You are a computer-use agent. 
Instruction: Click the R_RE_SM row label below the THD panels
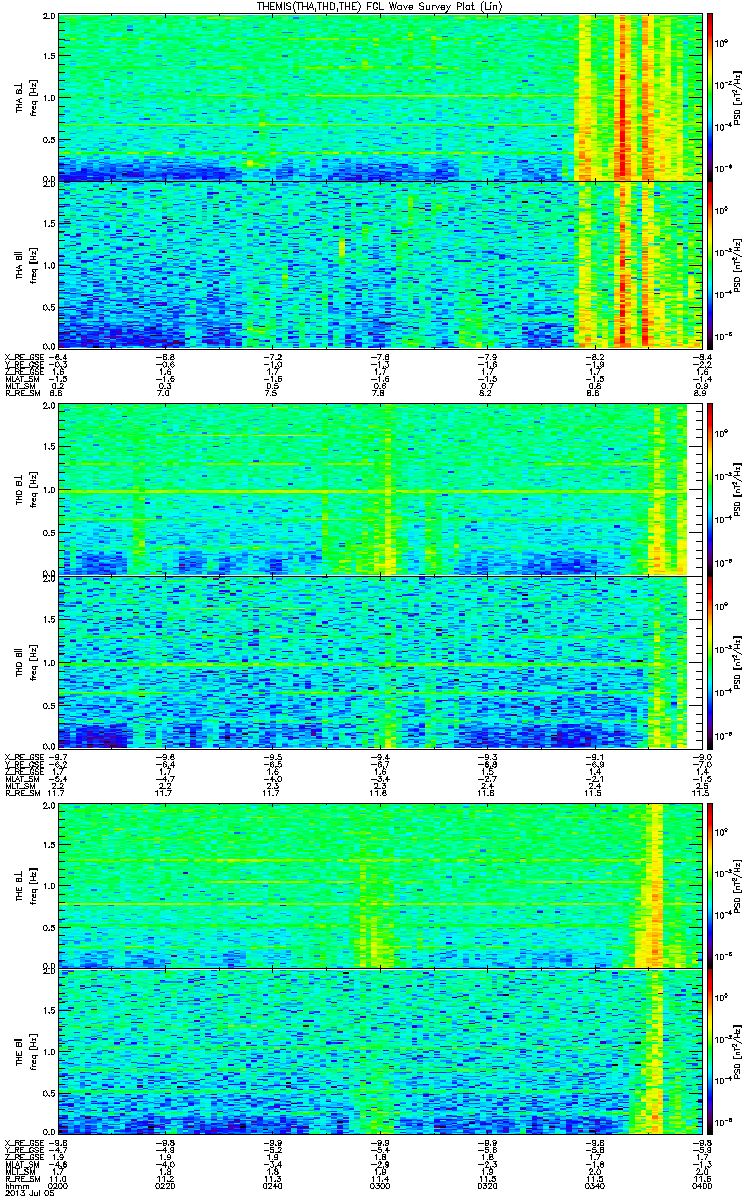coord(22,793)
